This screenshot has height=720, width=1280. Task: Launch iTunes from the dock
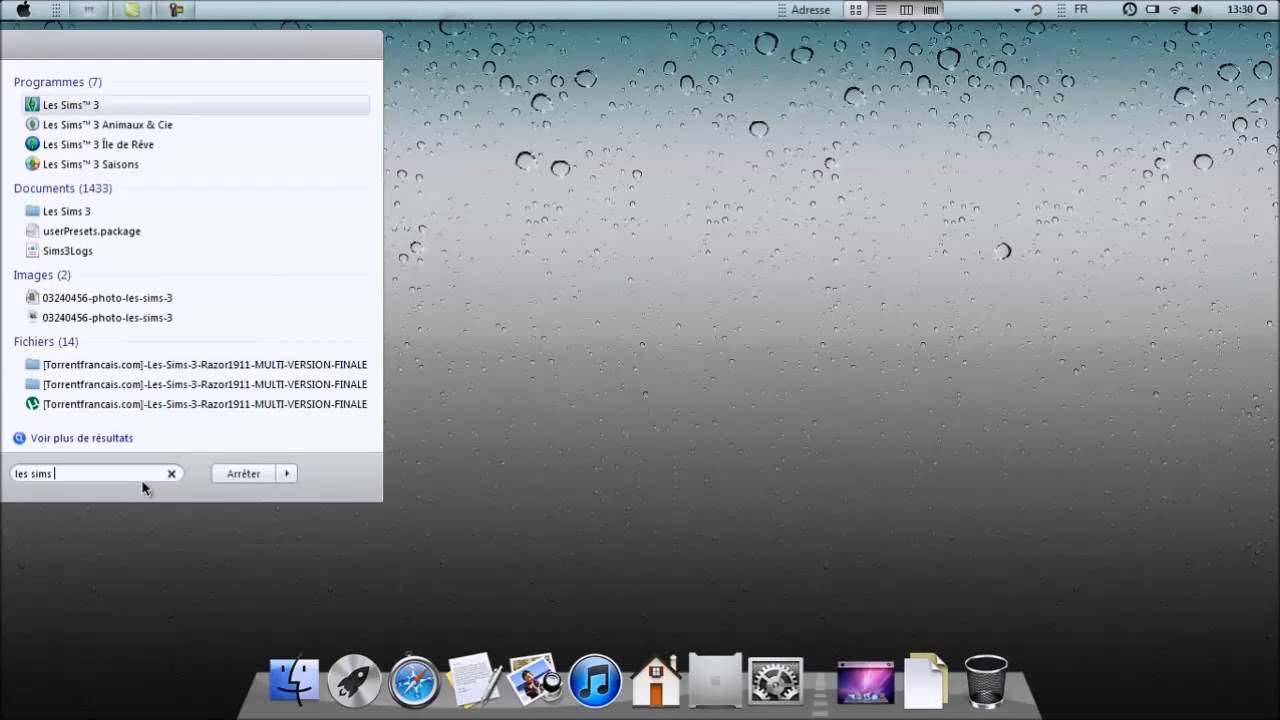(595, 681)
